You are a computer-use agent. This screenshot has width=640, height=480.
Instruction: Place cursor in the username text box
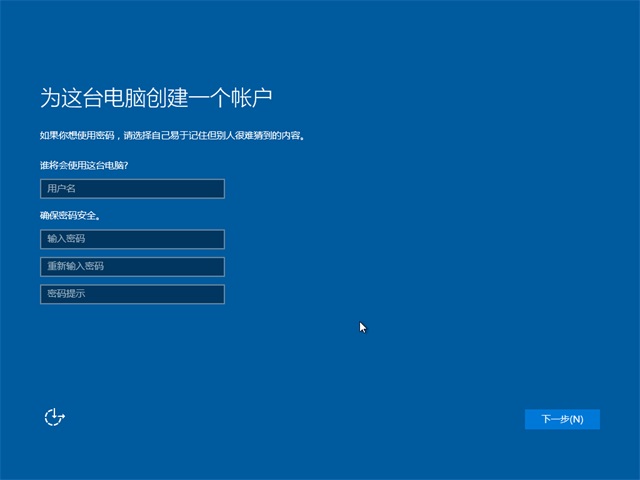[x=132, y=189]
